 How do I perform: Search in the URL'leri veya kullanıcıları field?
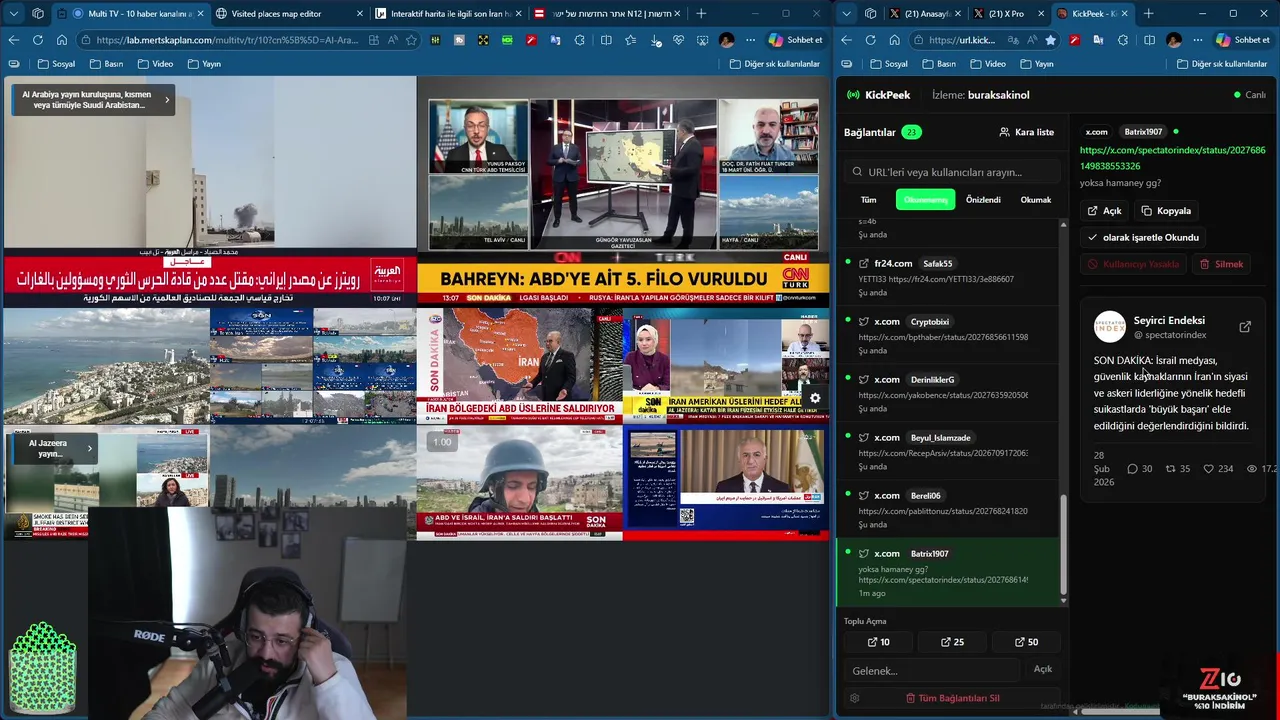click(951, 172)
